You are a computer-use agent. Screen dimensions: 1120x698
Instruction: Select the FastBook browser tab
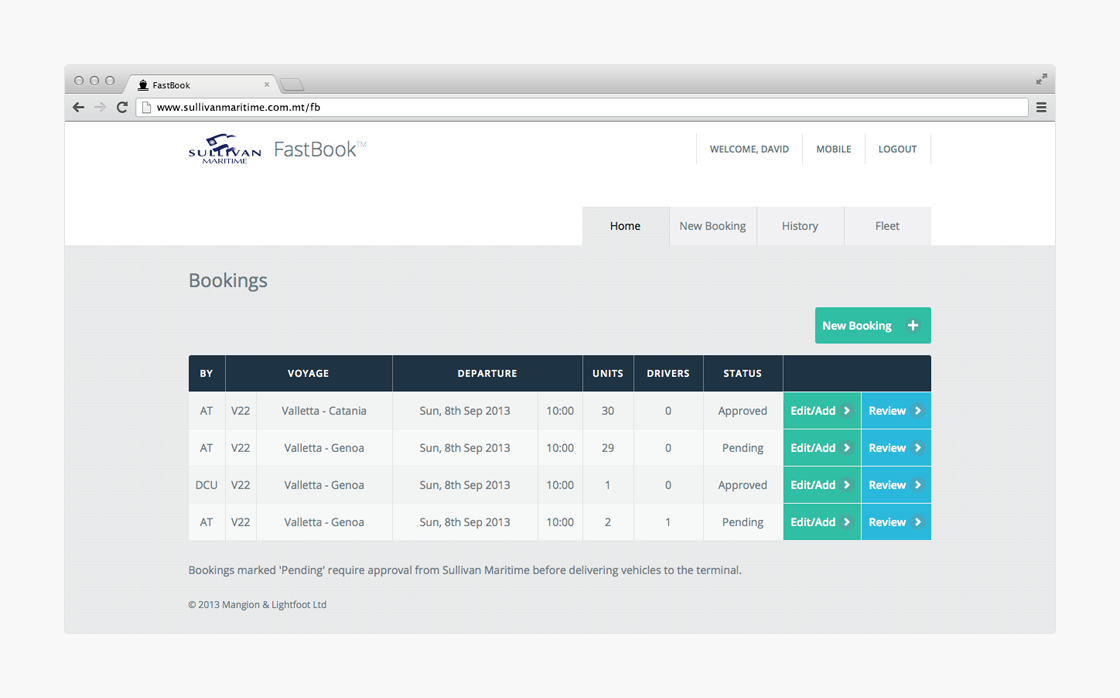tap(200, 84)
